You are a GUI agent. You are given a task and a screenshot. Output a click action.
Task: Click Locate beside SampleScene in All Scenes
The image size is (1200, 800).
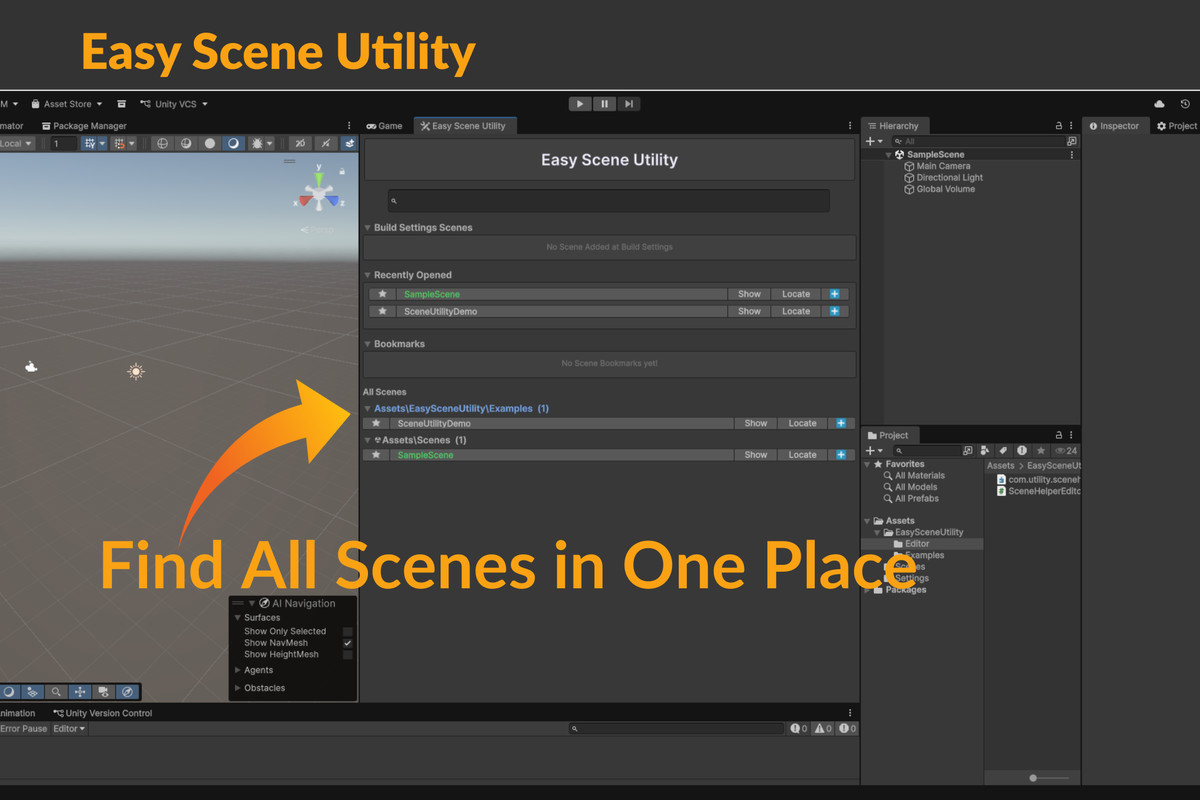[x=801, y=454]
